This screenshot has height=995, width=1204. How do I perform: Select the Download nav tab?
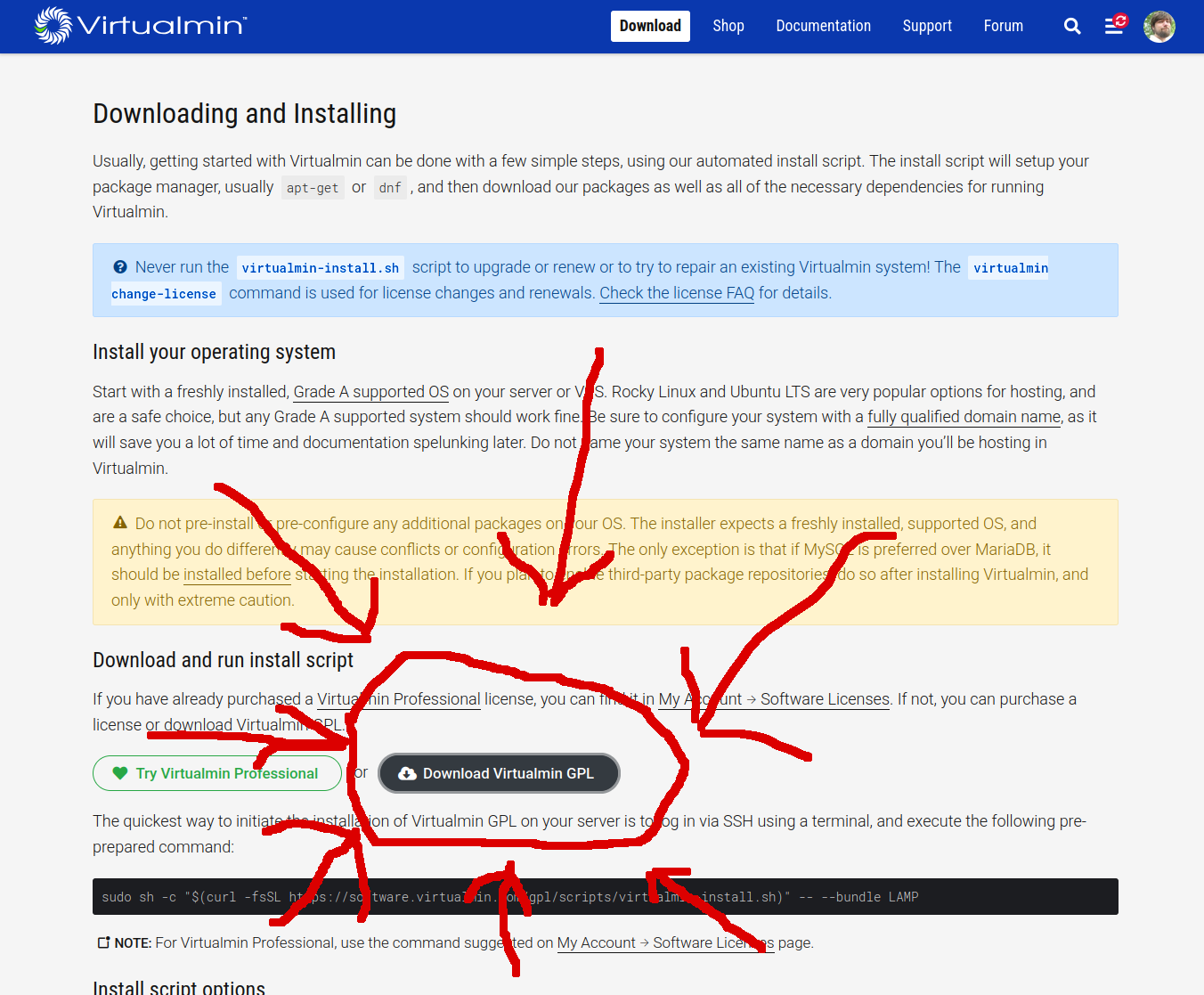tap(650, 26)
